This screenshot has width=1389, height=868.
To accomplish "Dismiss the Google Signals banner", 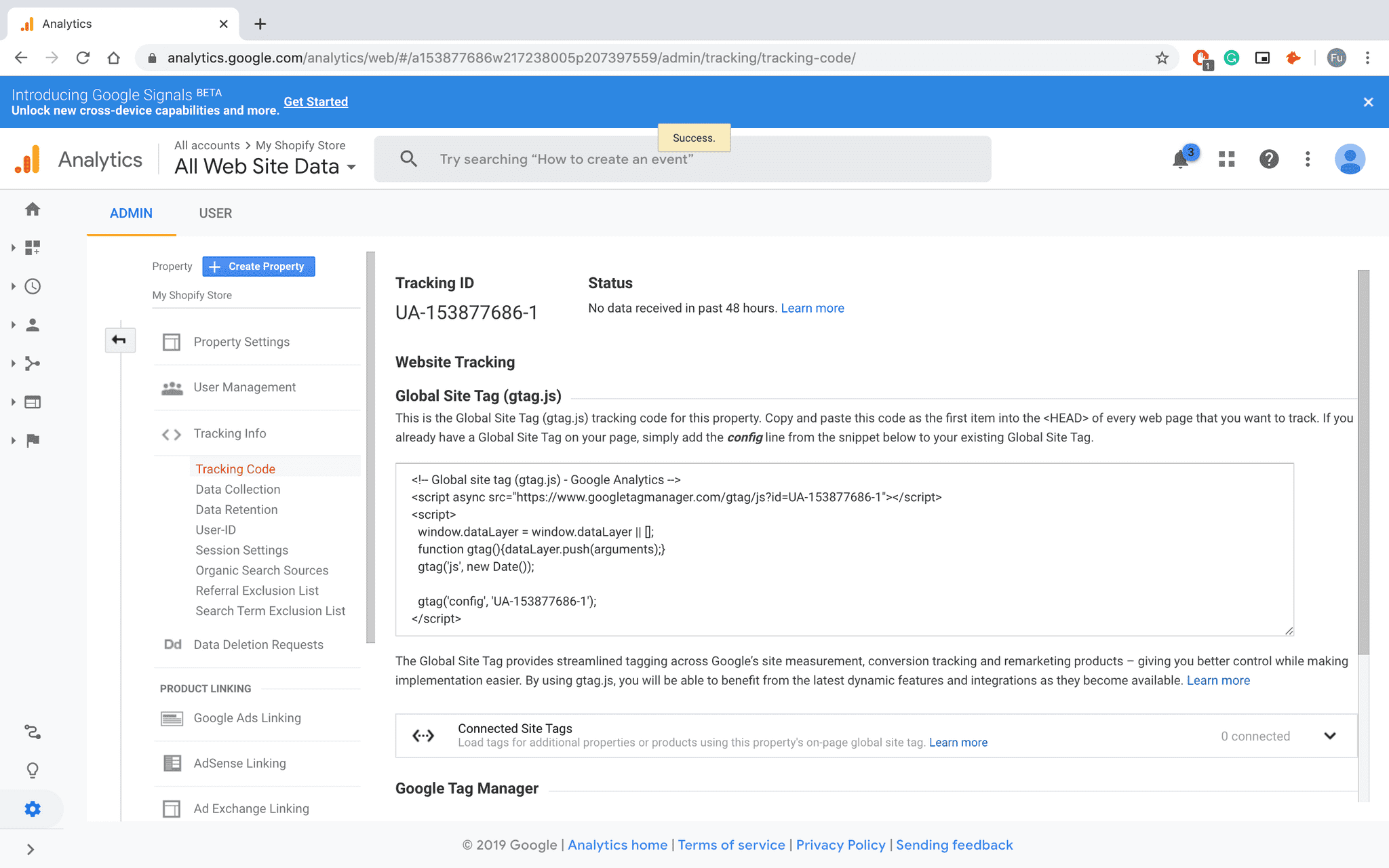I will click(1368, 102).
